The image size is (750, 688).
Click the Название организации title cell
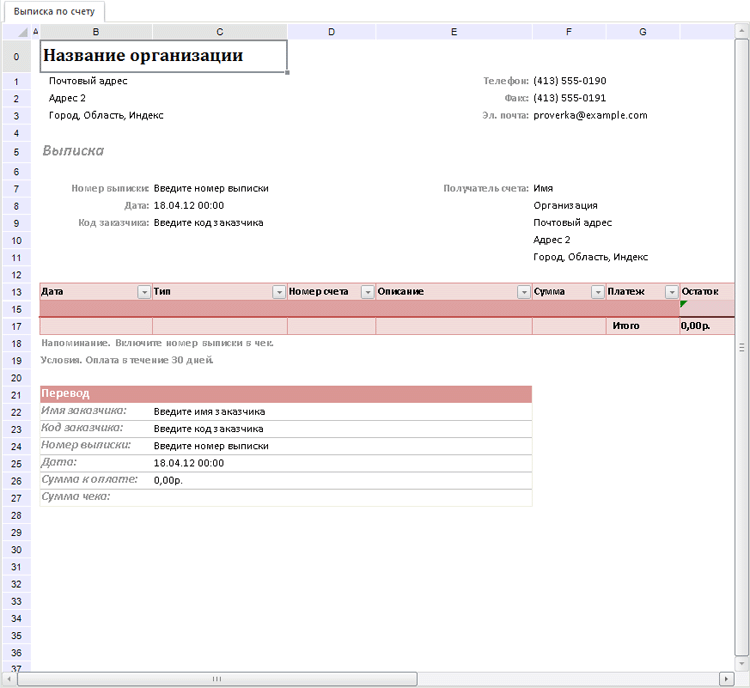164,56
